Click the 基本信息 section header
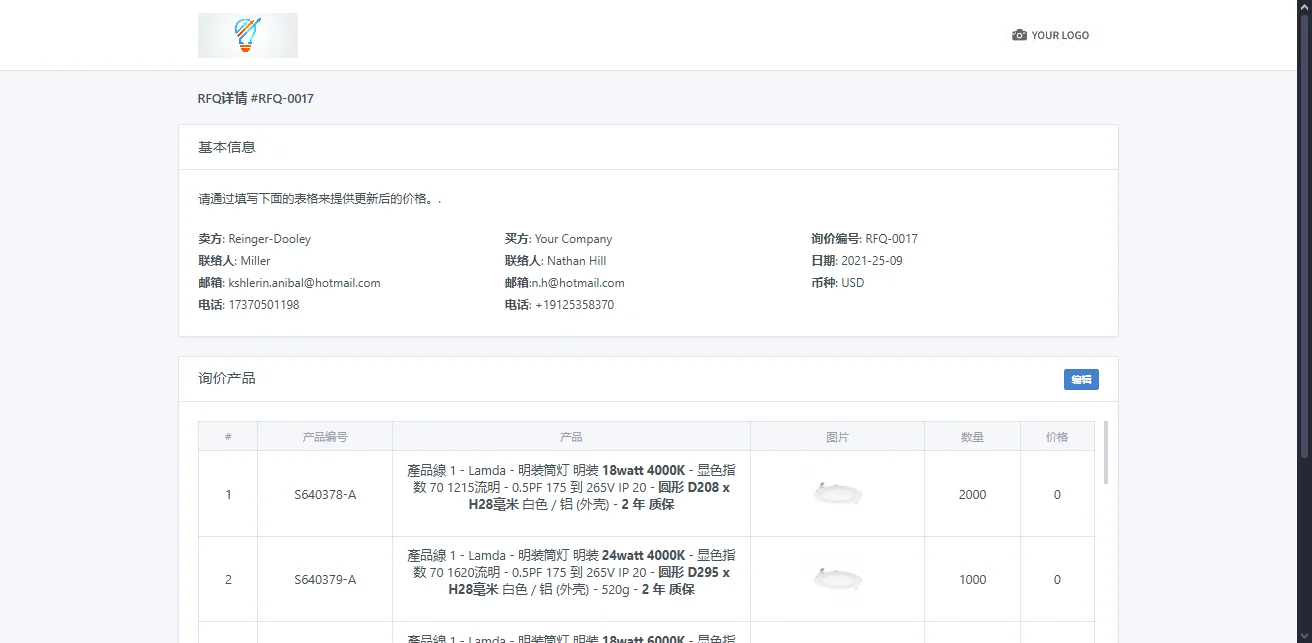The width and height of the screenshot is (1312, 643). pyautogui.click(x=225, y=146)
